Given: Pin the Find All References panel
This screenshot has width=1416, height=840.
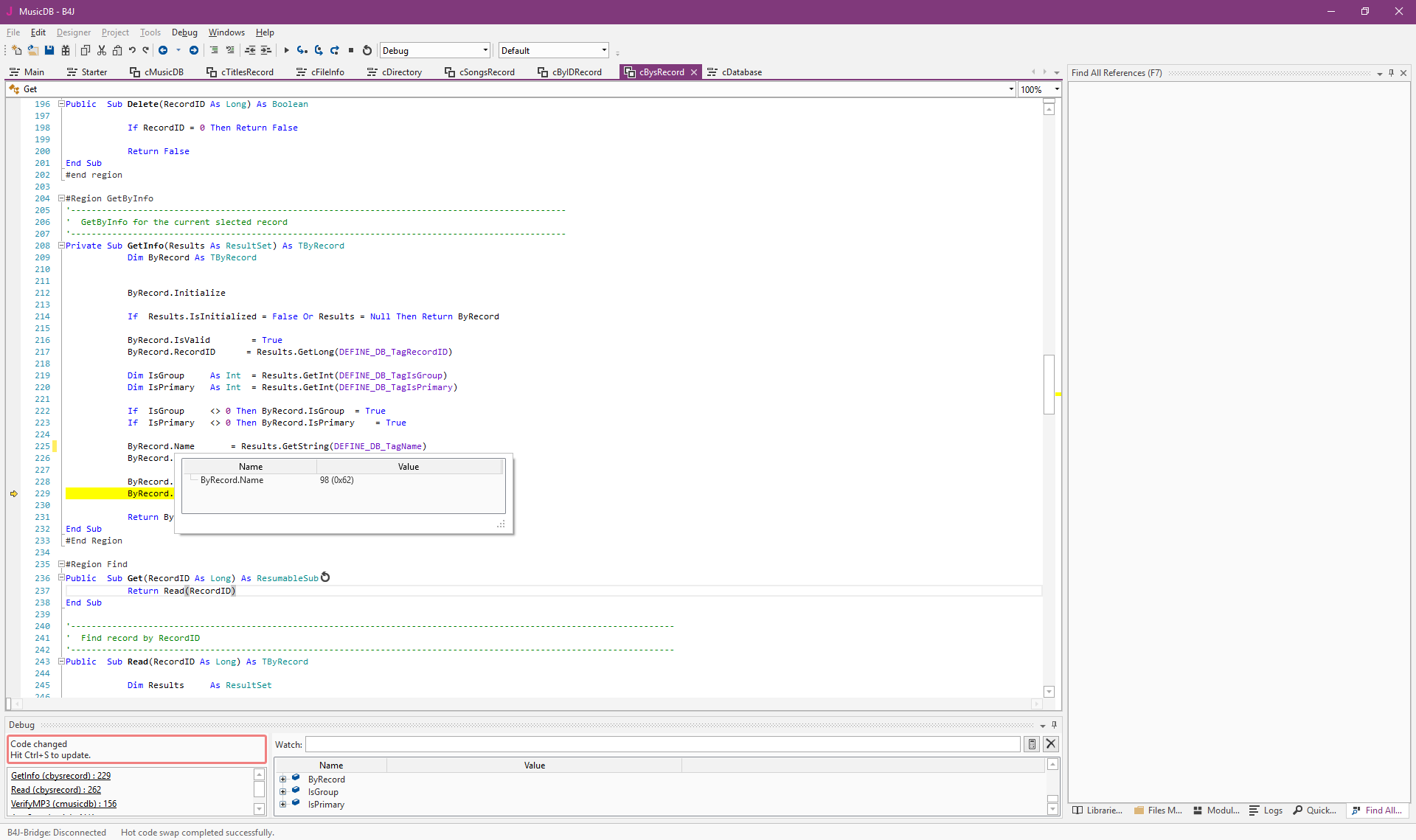Looking at the screenshot, I should pyautogui.click(x=1391, y=72).
